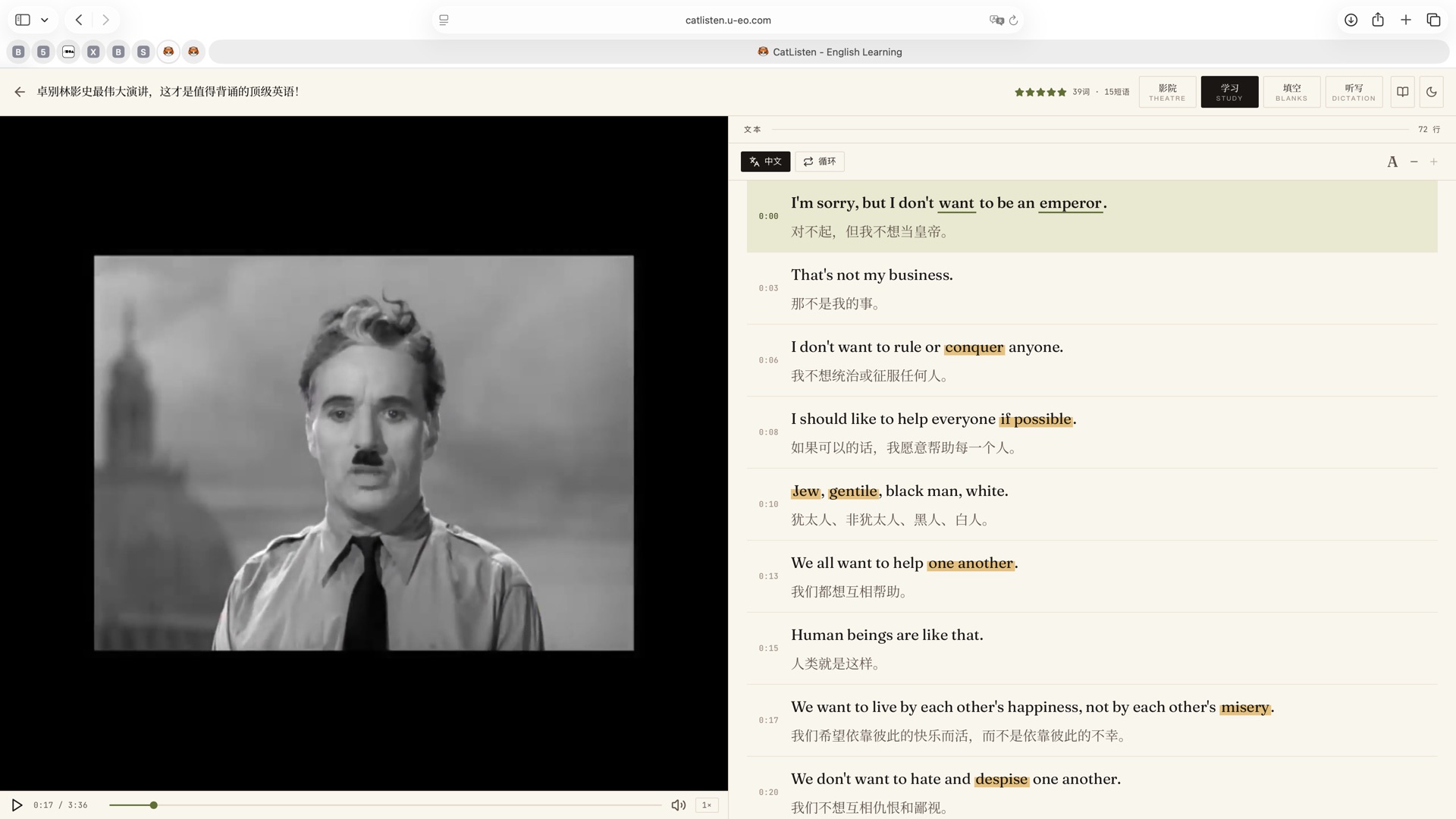Toggle the 中文 translation button
The width and height of the screenshot is (1456, 819).
click(765, 162)
